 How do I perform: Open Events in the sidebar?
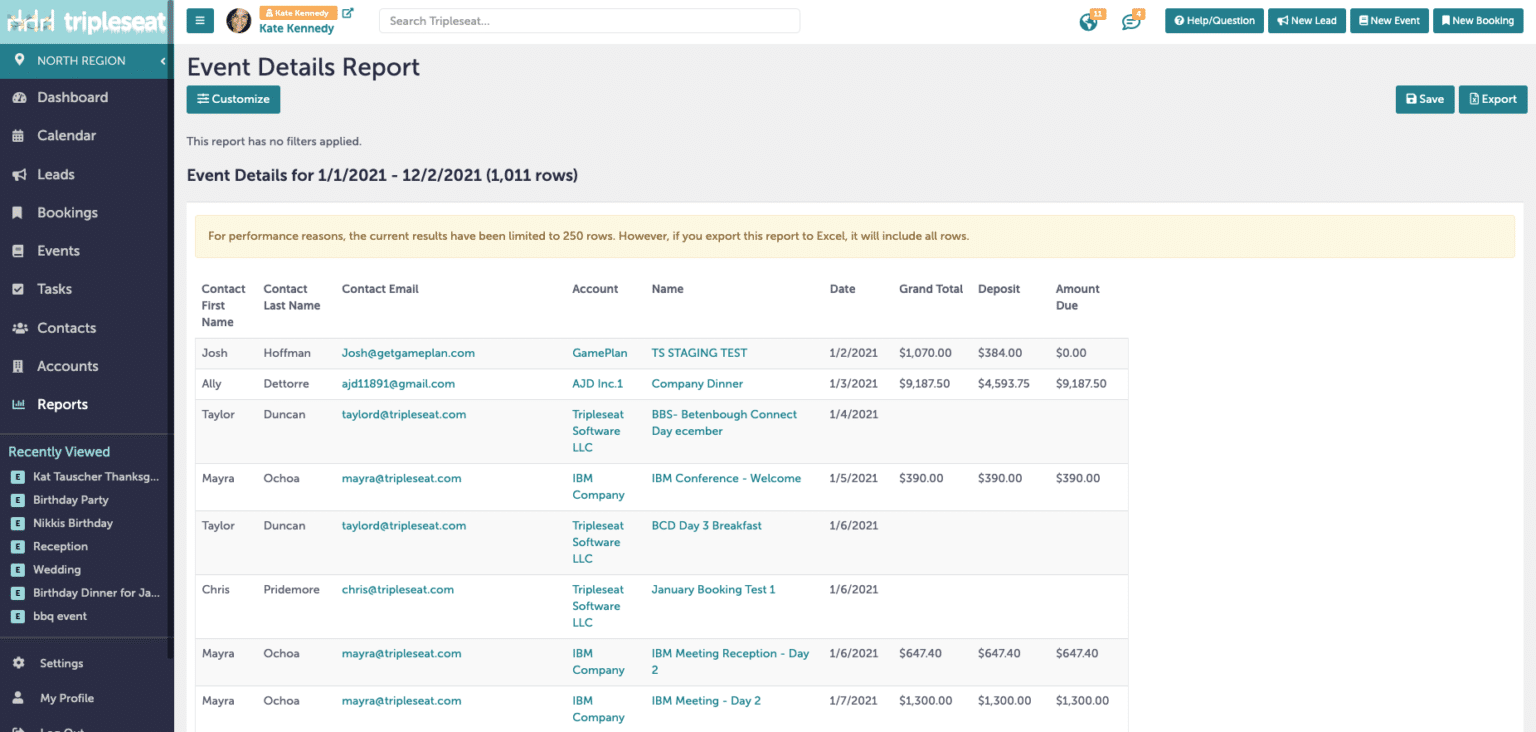(58, 251)
